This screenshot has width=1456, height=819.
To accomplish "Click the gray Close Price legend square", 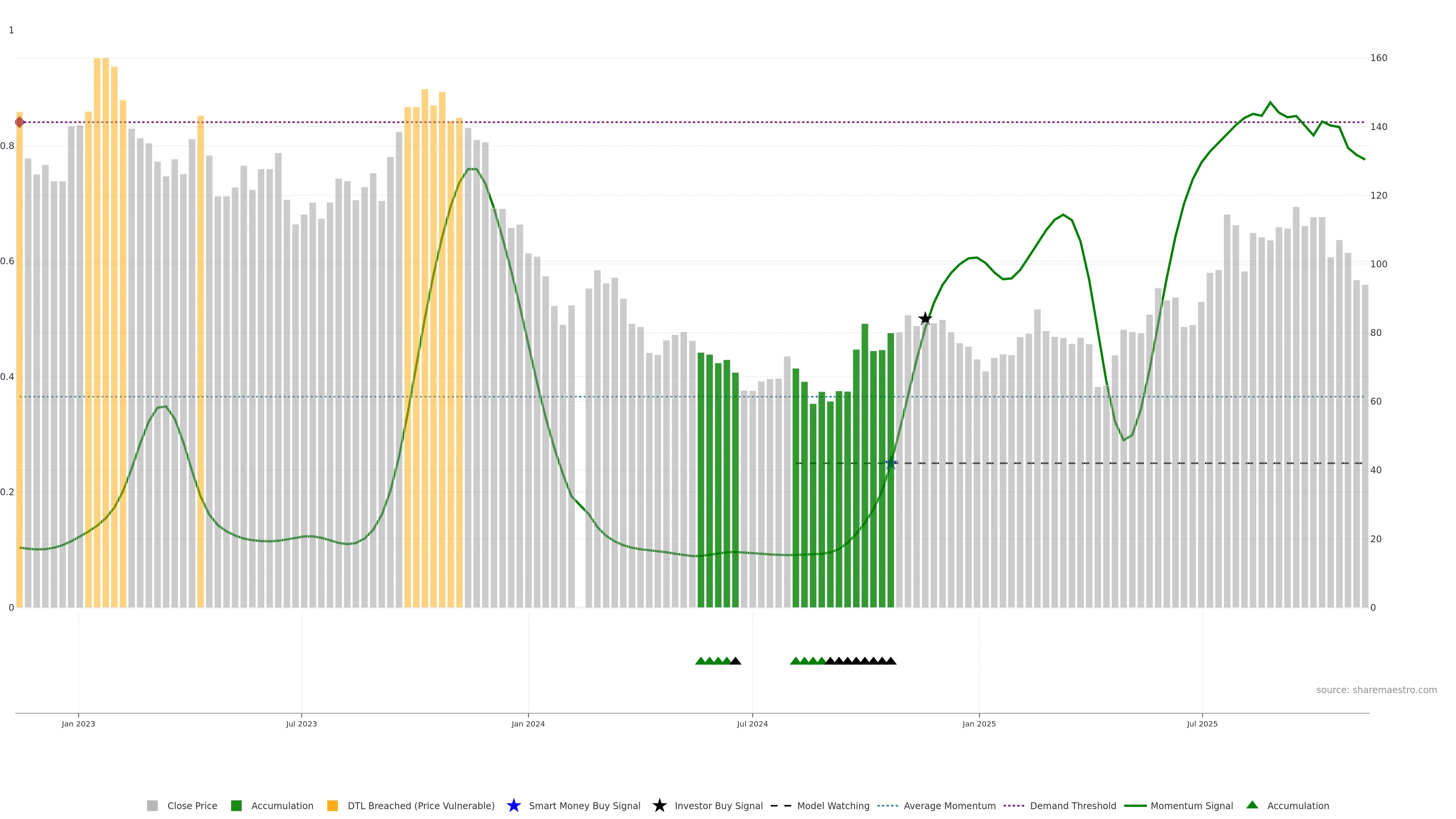I will [x=152, y=805].
